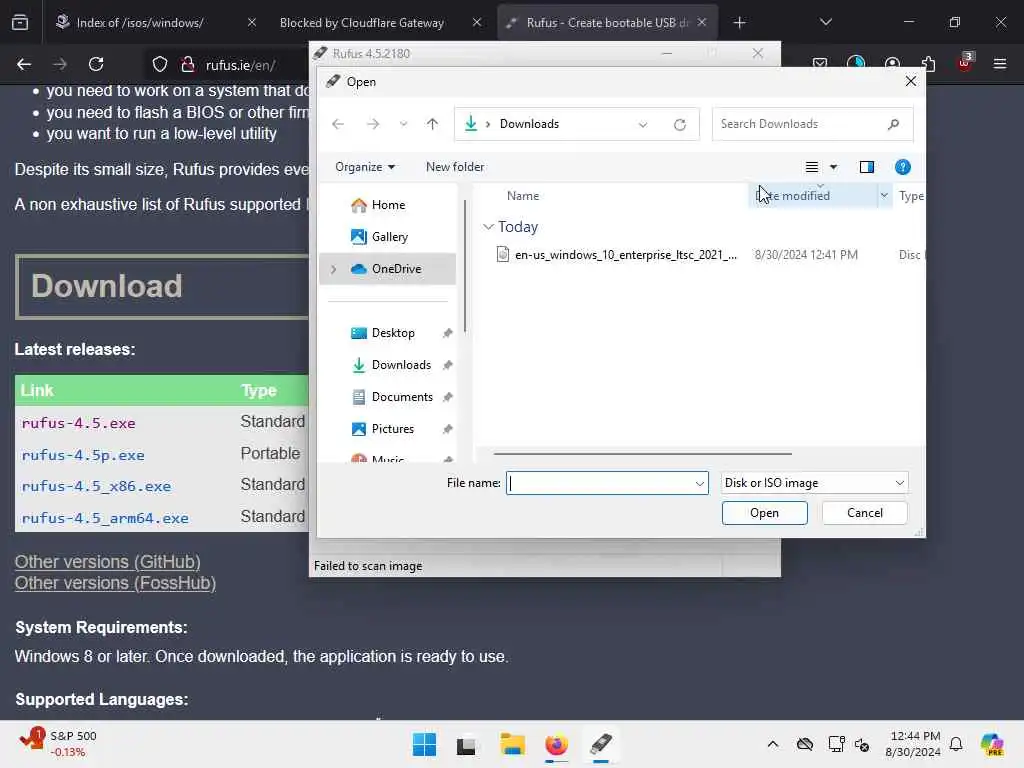Open Other versions (GitHub) link
The height and width of the screenshot is (768, 1024).
[x=107, y=562]
